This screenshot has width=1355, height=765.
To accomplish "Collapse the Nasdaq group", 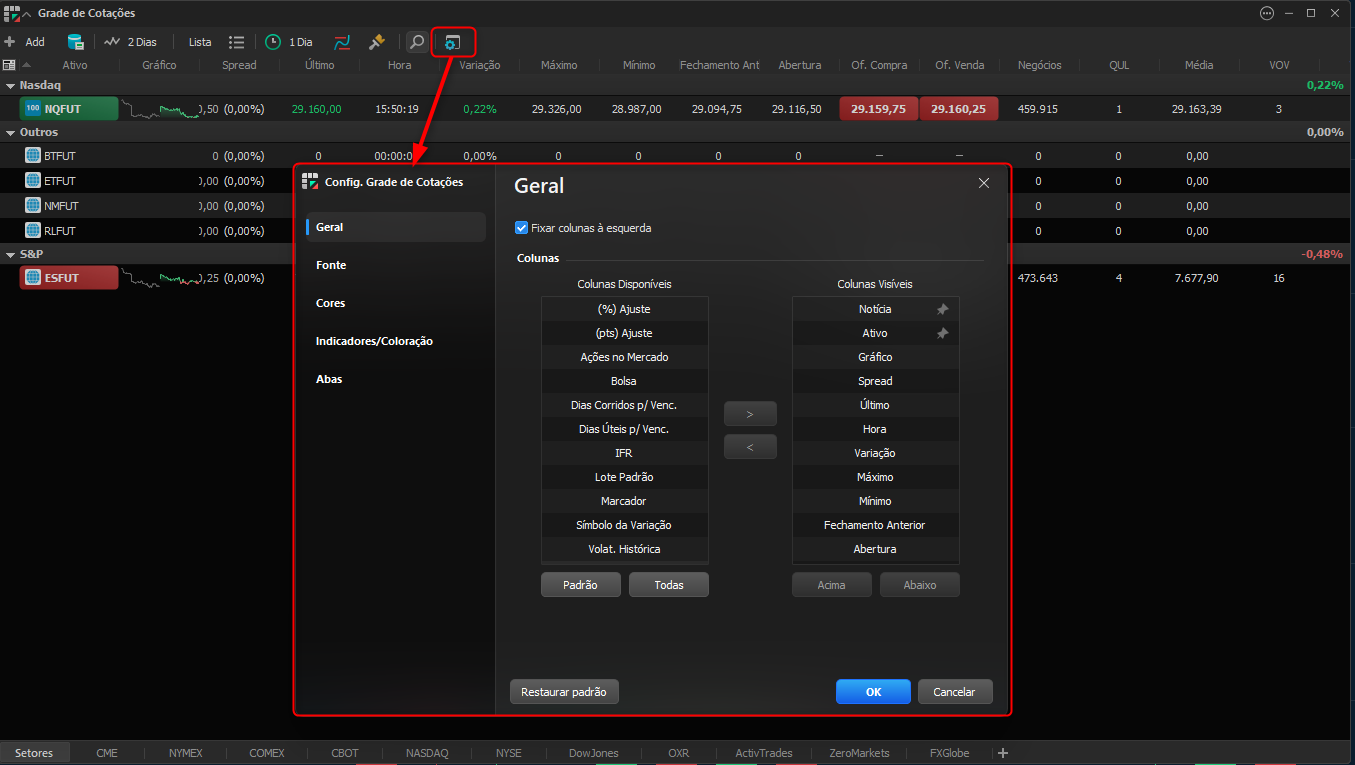I will click(11, 86).
